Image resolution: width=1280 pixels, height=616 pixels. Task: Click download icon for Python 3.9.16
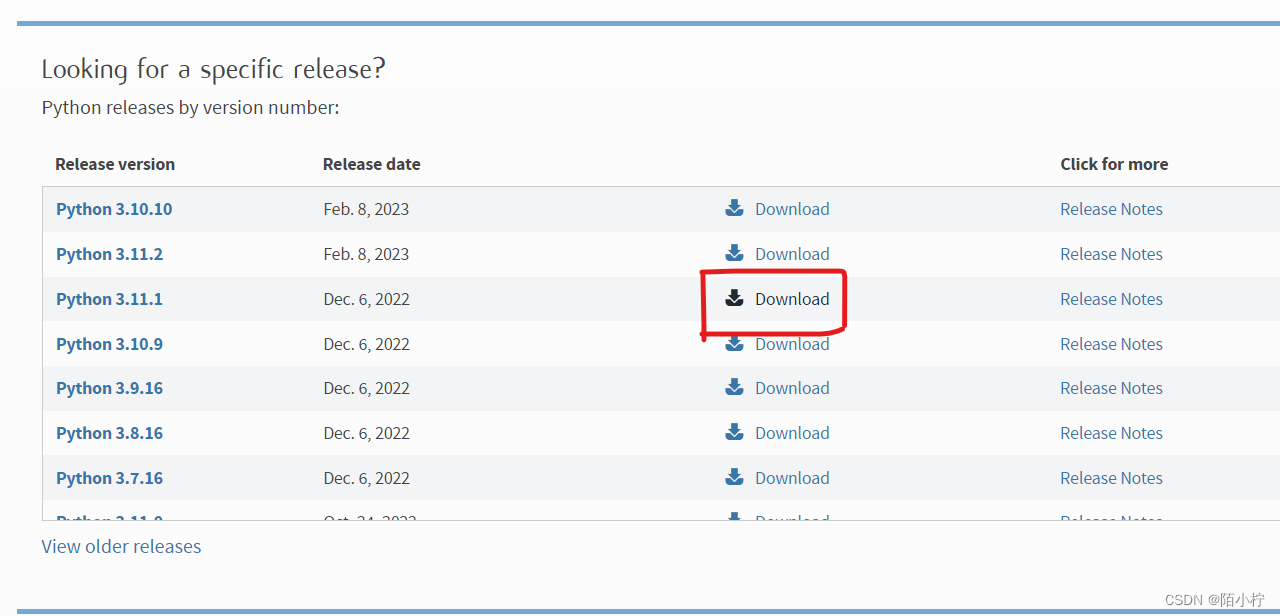point(734,387)
